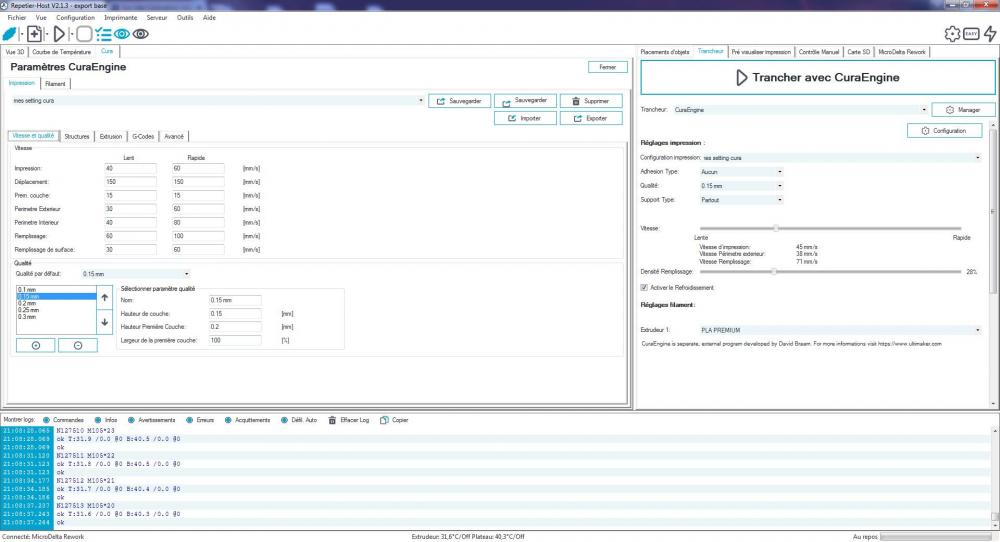The height and width of the screenshot is (542, 1000).
Task: Click the Connect printer plug icon
Action: click(x=10, y=34)
